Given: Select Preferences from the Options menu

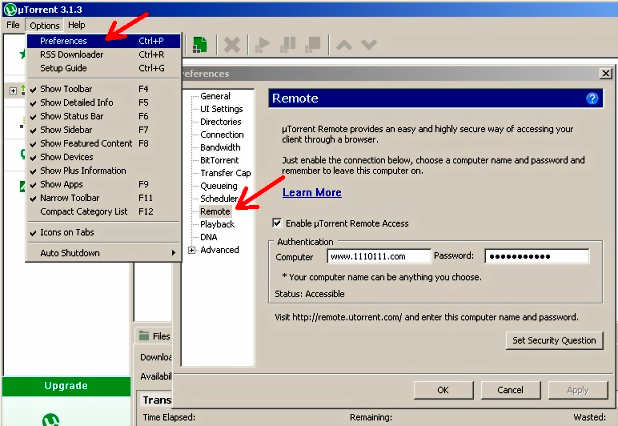Looking at the screenshot, I should point(63,41).
